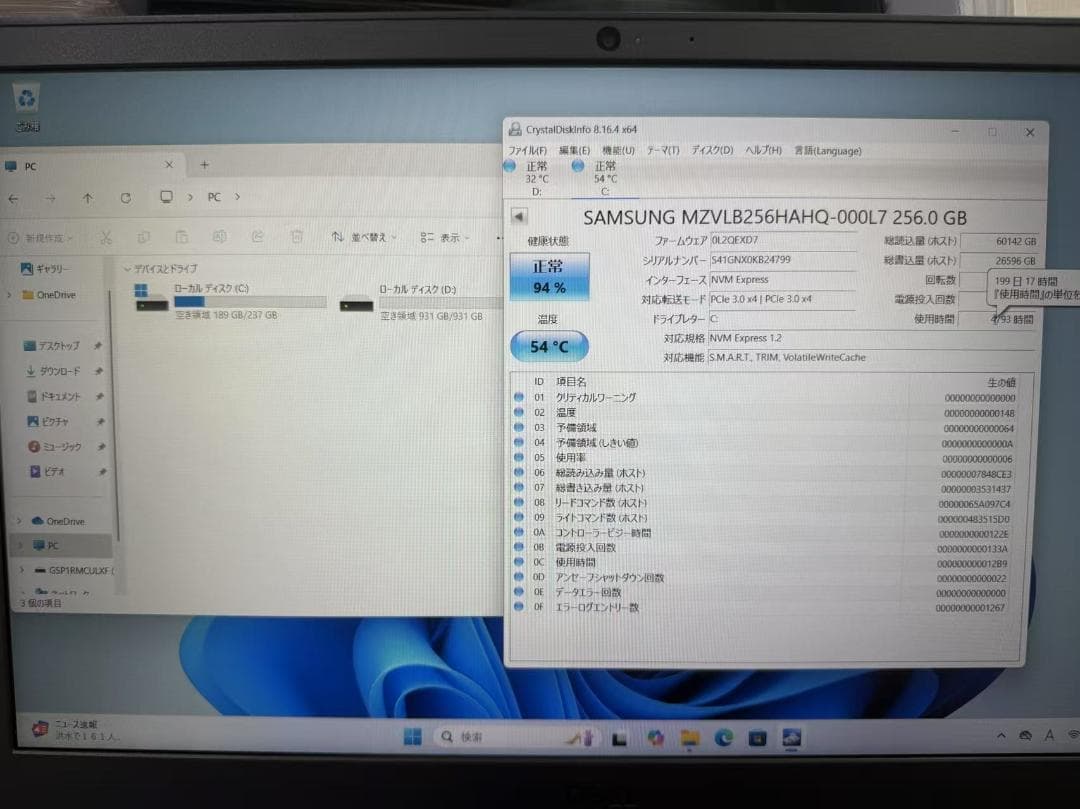Viewport: 1080px width, 809px height.
Task: Click the delete icon in Explorer toolbar
Action: (296, 237)
